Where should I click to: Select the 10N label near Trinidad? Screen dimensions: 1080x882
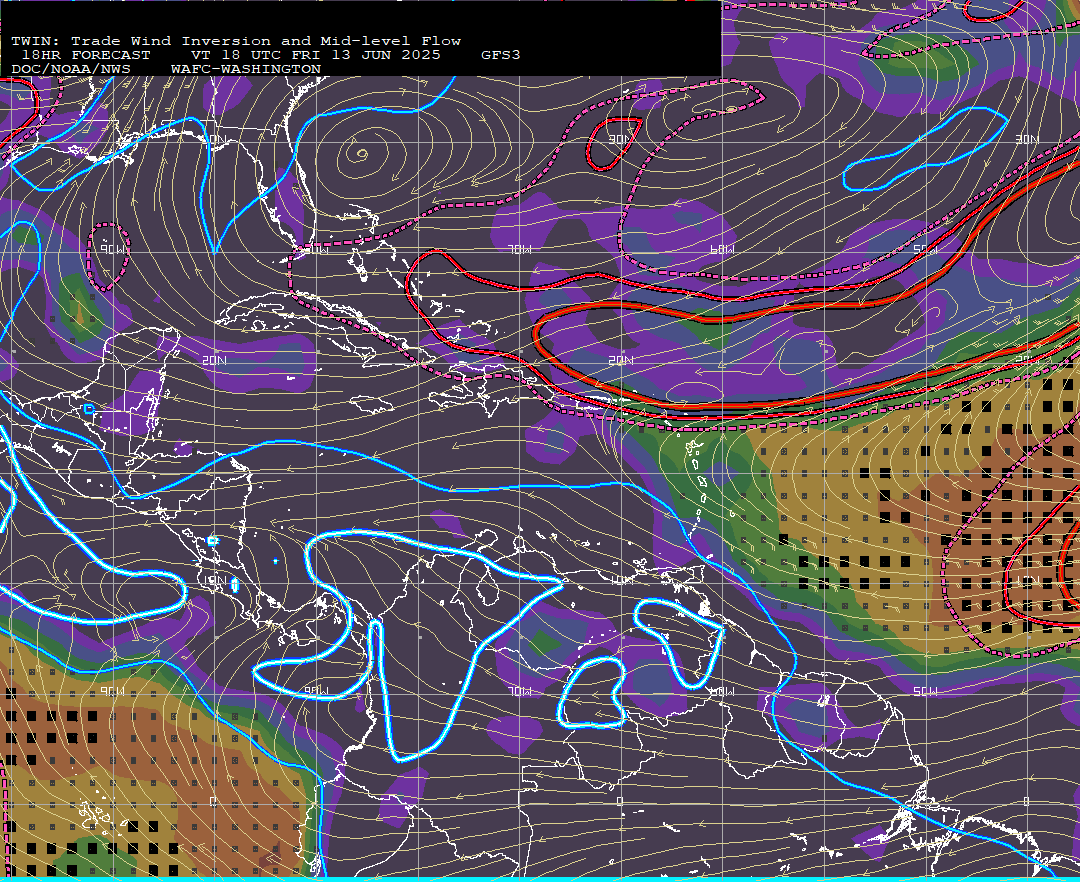click(621, 580)
